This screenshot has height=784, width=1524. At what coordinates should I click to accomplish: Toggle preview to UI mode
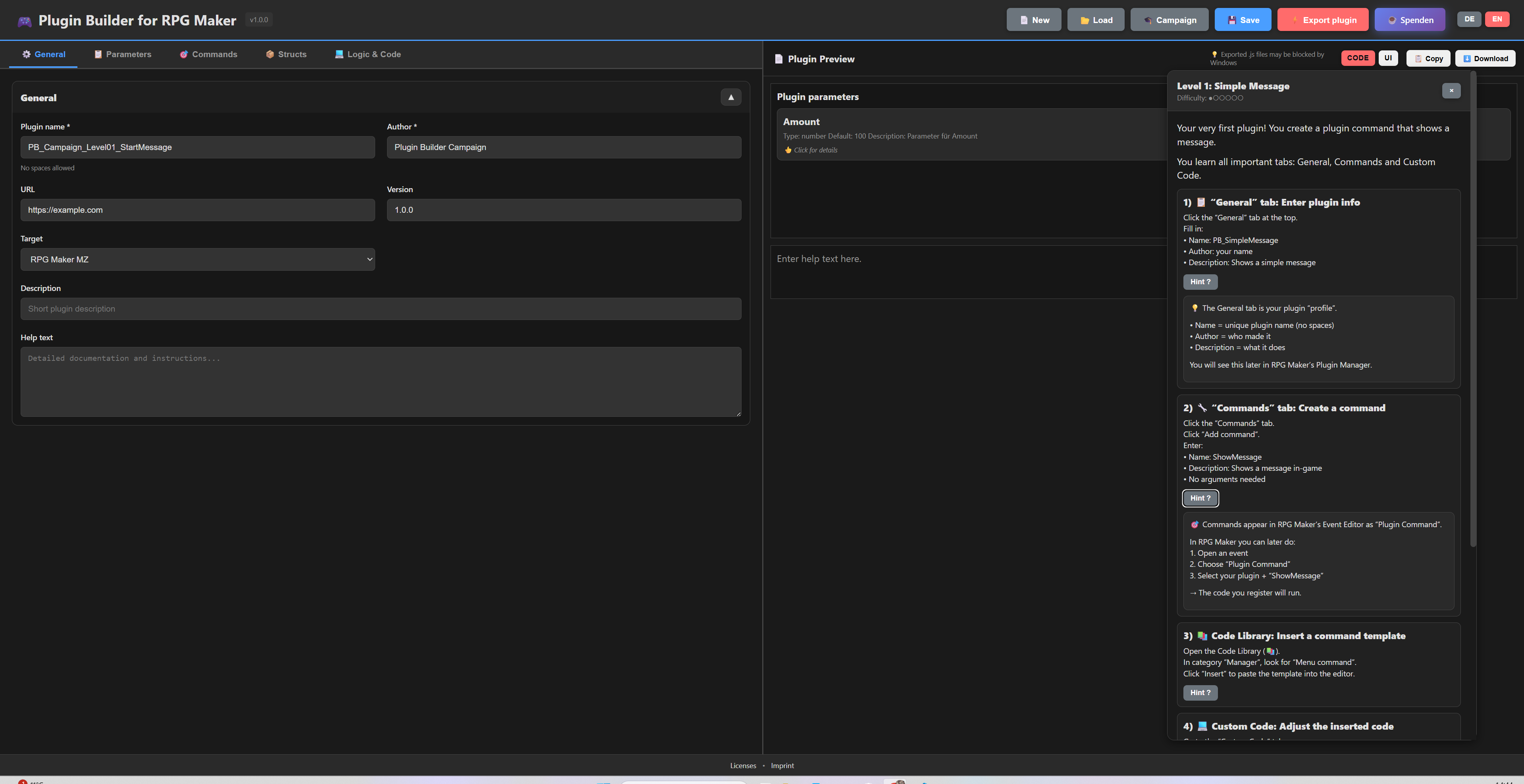(x=1388, y=58)
